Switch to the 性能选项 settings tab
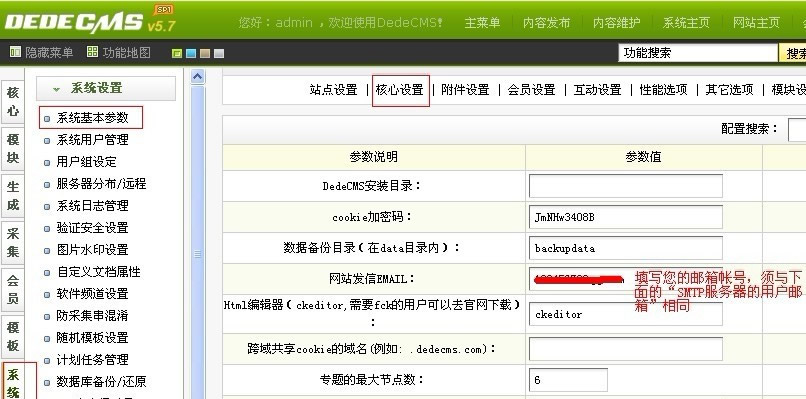806x399 pixels. (x=663, y=90)
